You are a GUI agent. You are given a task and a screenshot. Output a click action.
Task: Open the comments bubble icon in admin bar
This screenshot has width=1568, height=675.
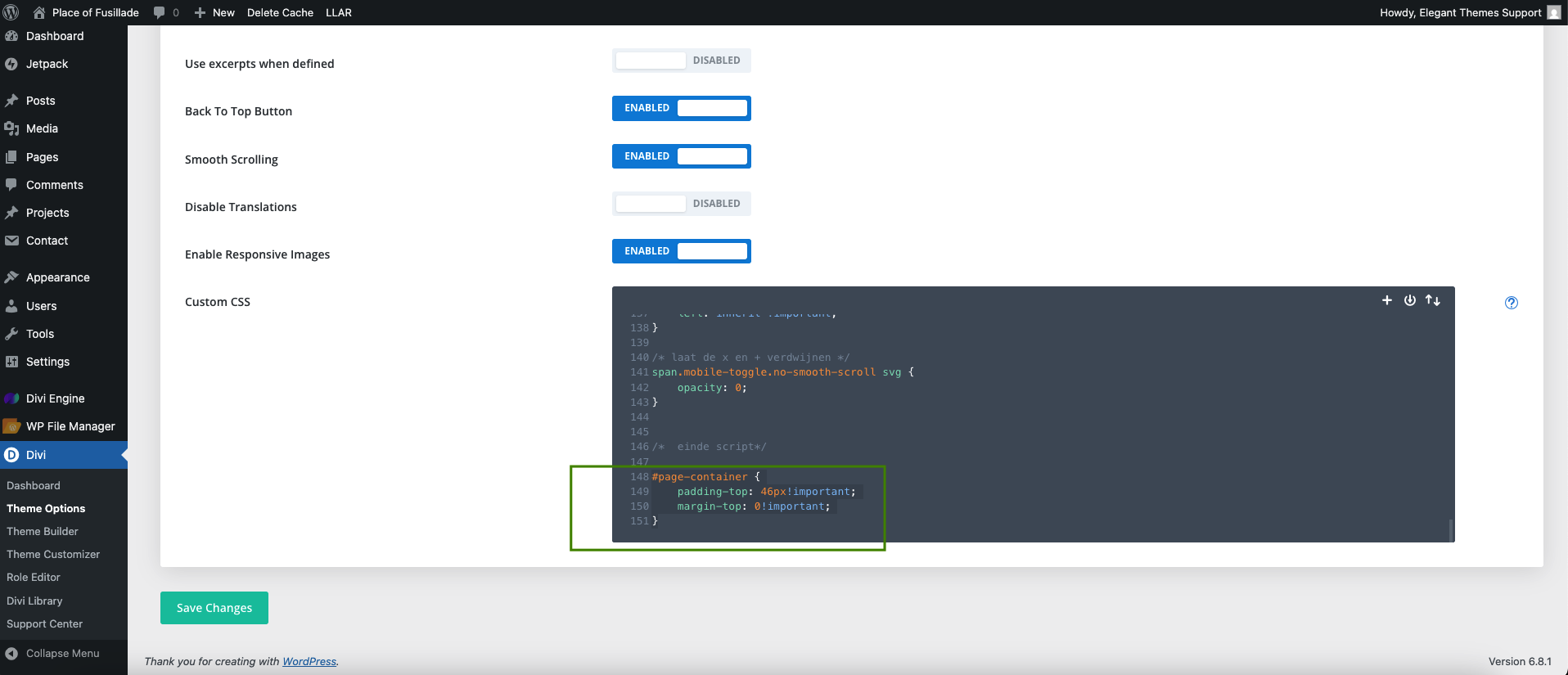(x=160, y=12)
